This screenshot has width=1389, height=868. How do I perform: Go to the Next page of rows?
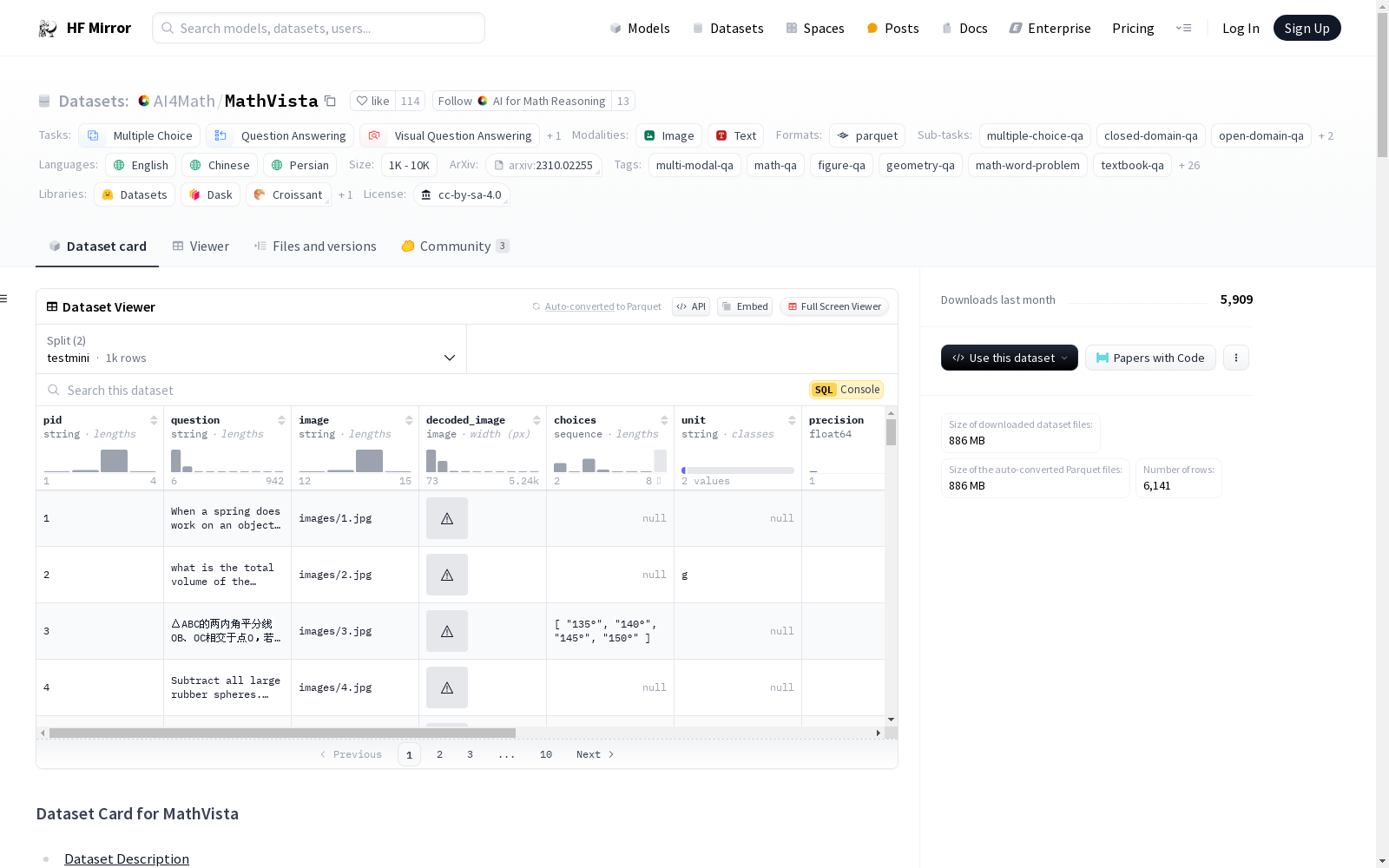pyautogui.click(x=595, y=754)
